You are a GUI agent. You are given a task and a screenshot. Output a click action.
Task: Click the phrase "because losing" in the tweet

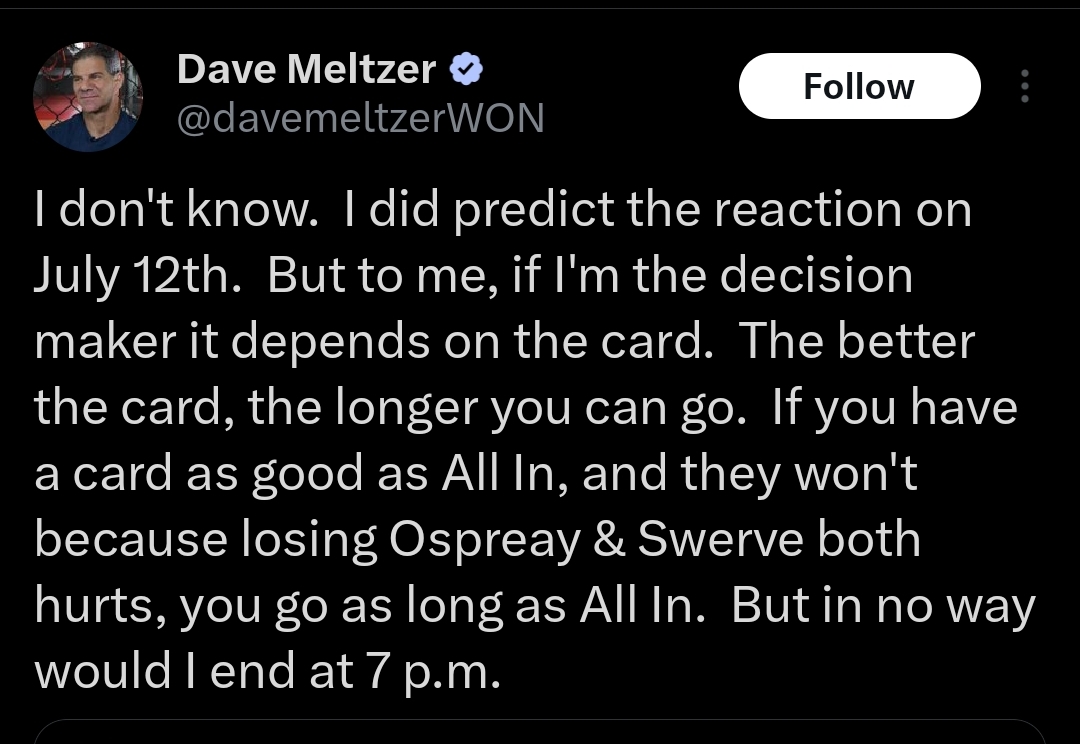coord(205,540)
